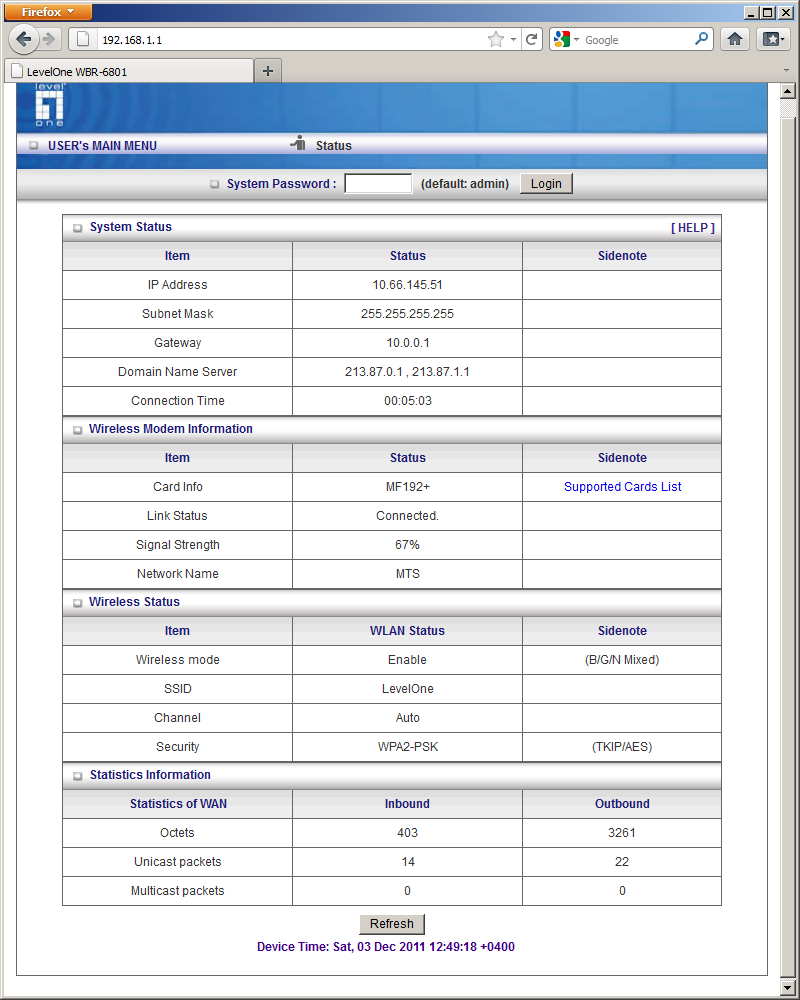Open the list all tabs arrow
Viewport: 800px width, 1000px height.
click(x=787, y=70)
